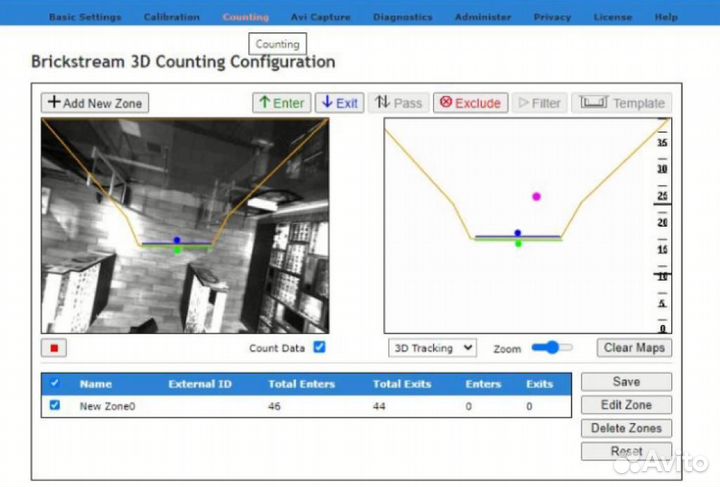720x487 pixels.
Task: Select the Enter line tool
Action: coord(281,103)
